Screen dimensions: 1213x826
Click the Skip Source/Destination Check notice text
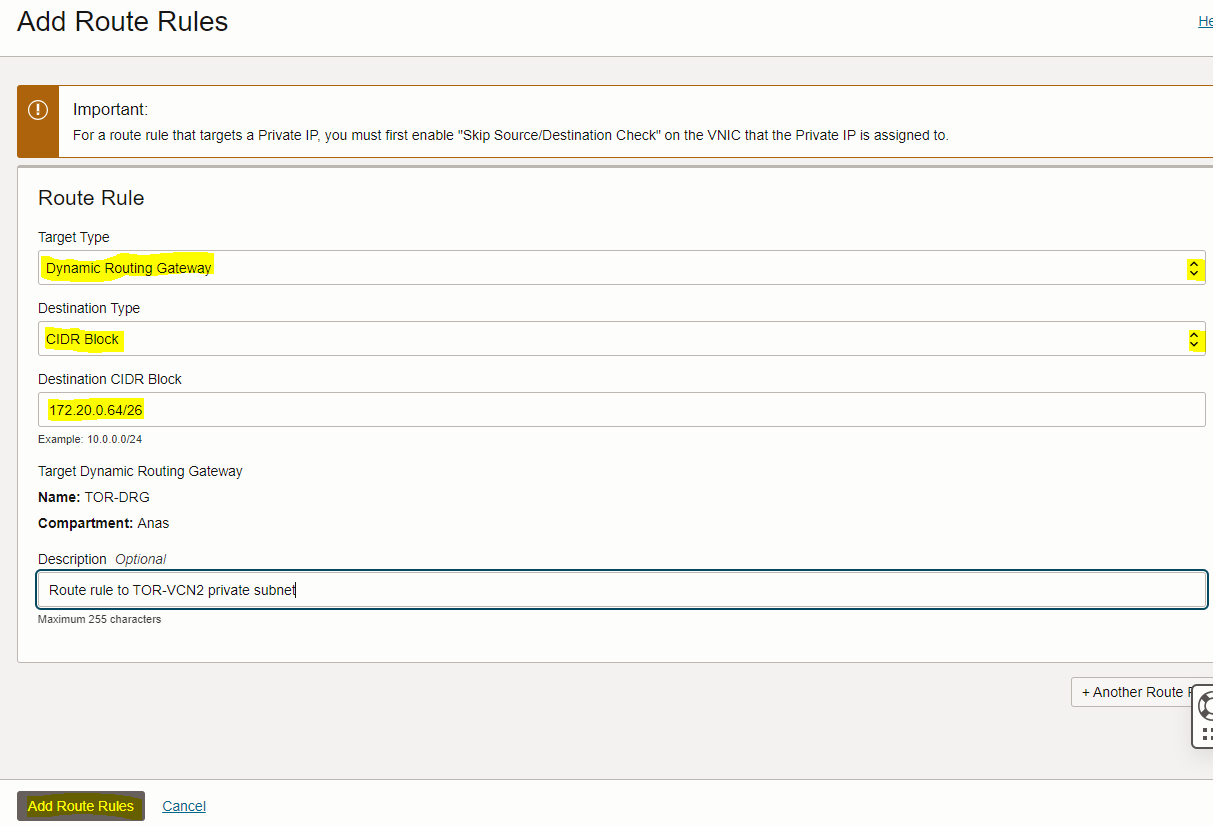tap(510, 135)
